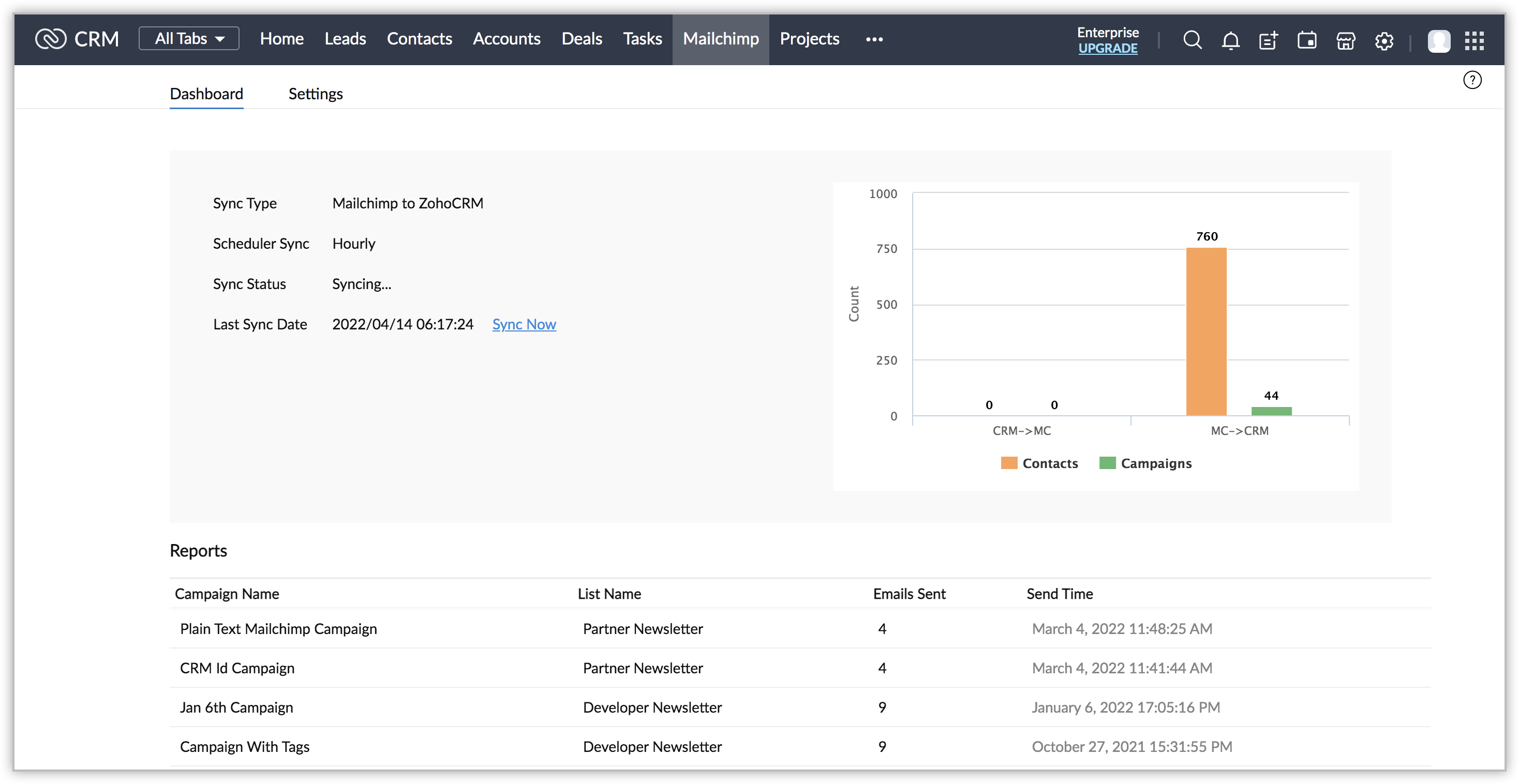The width and height of the screenshot is (1519, 784).
Task: Click the Sync Now link
Action: pos(524,324)
